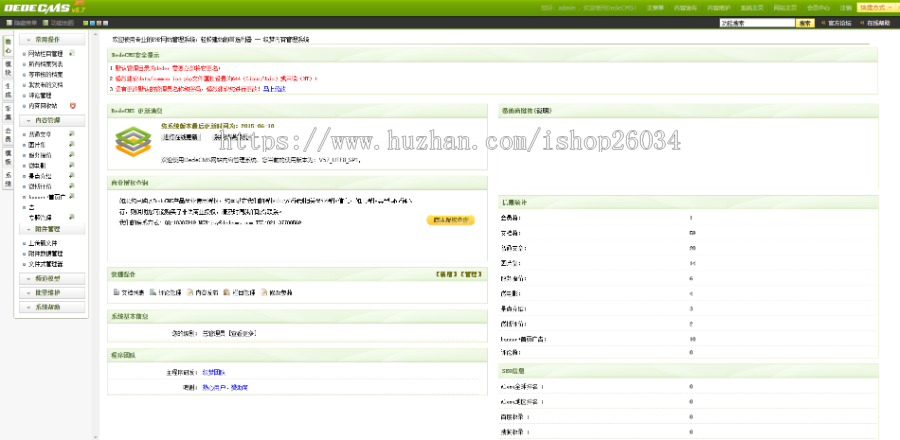The width and height of the screenshot is (900, 440).
Task: Select the gray skin color swatch
Action: 106,24
